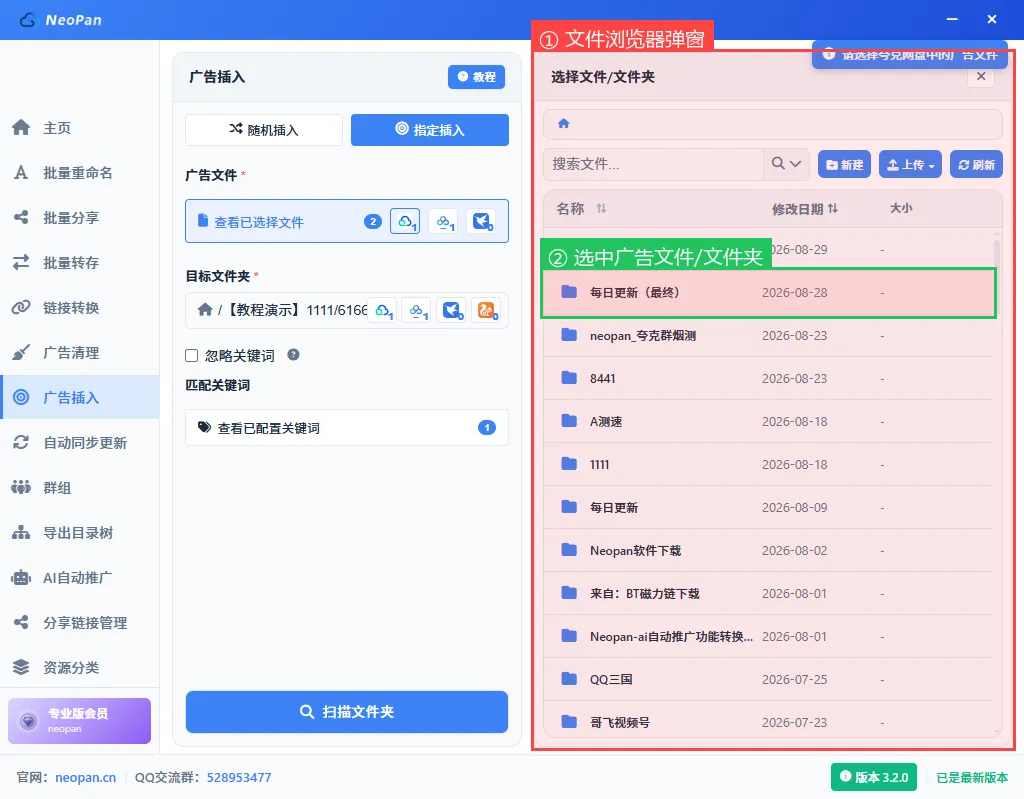1024x799 pixels.
Task: Select the 1111 folder in file list
Action: [x=768, y=465]
